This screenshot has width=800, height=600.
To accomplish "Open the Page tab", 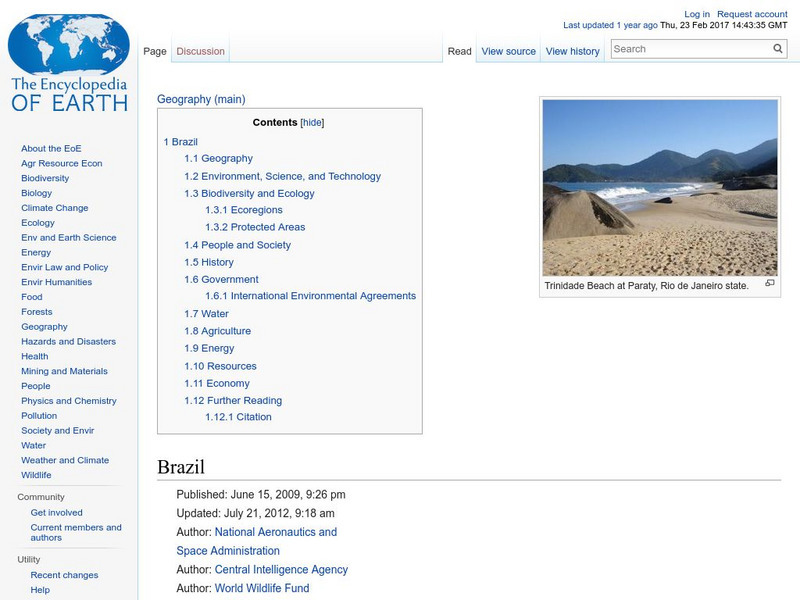I will 155,51.
